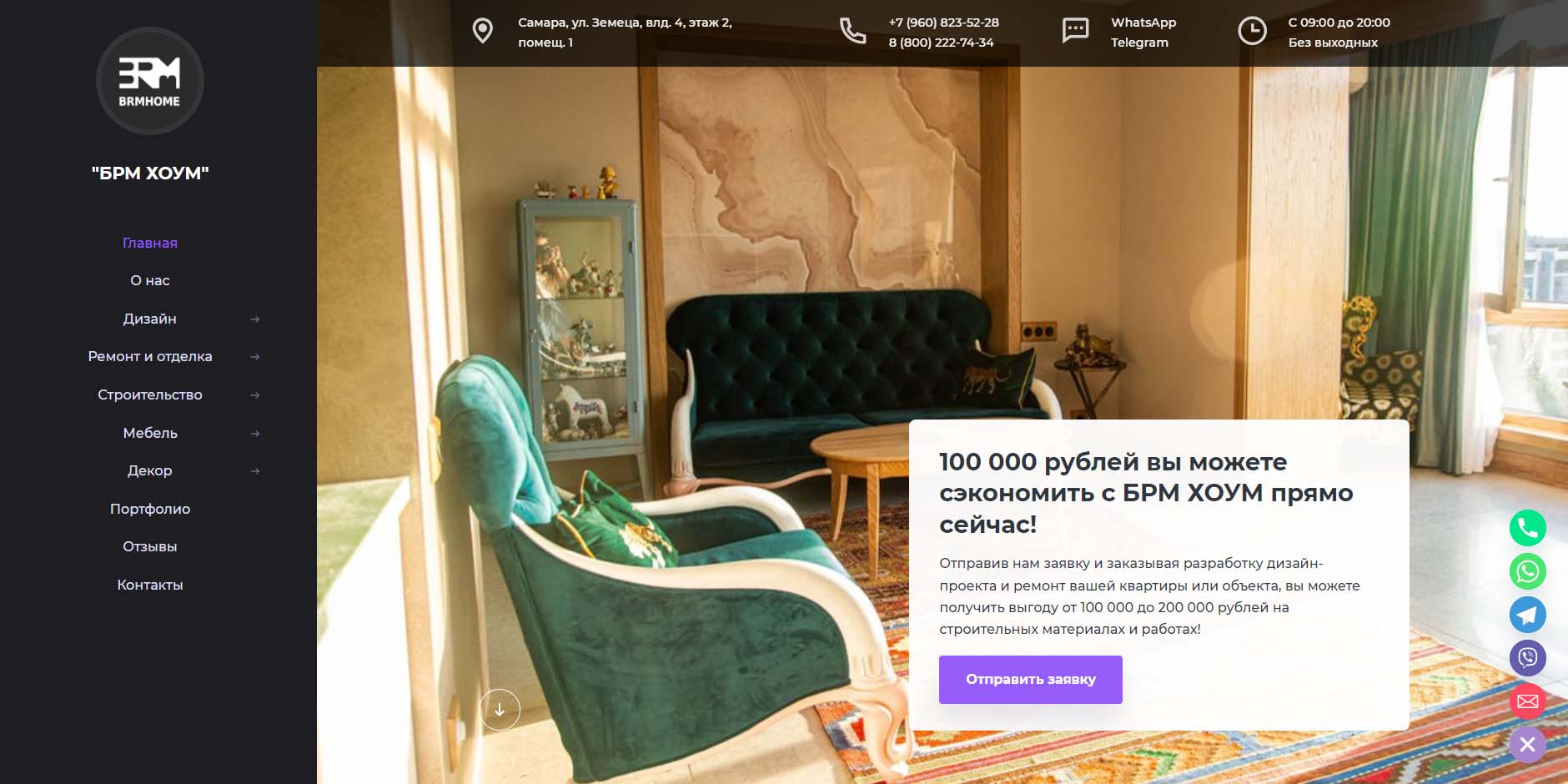Click the WhatsApp link in header
The width and height of the screenshot is (1568, 784).
pyautogui.click(x=1143, y=23)
